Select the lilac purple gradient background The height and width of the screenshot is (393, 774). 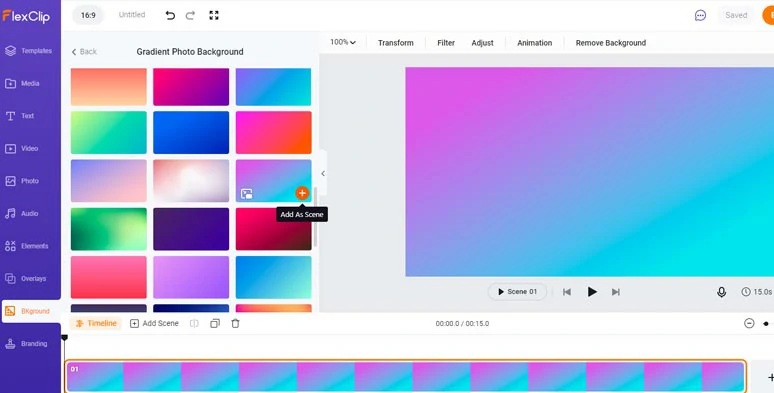click(191, 277)
